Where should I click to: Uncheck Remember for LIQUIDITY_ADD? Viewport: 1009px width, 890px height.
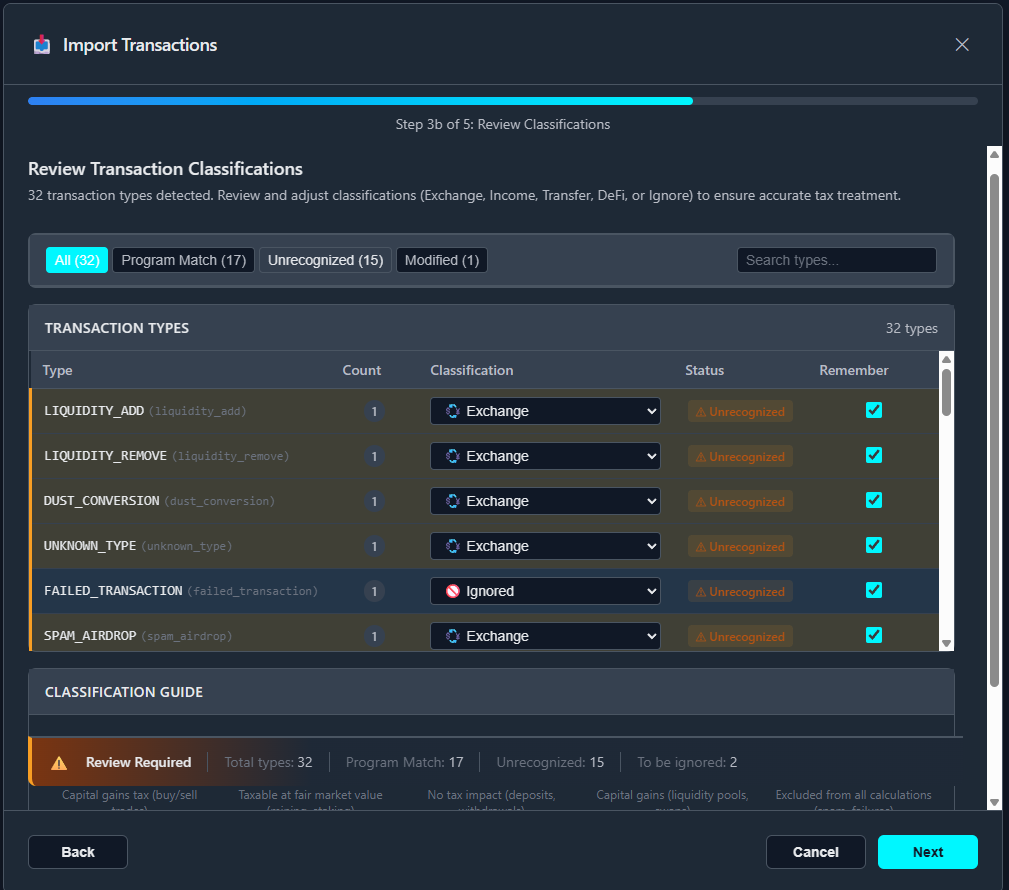874,410
